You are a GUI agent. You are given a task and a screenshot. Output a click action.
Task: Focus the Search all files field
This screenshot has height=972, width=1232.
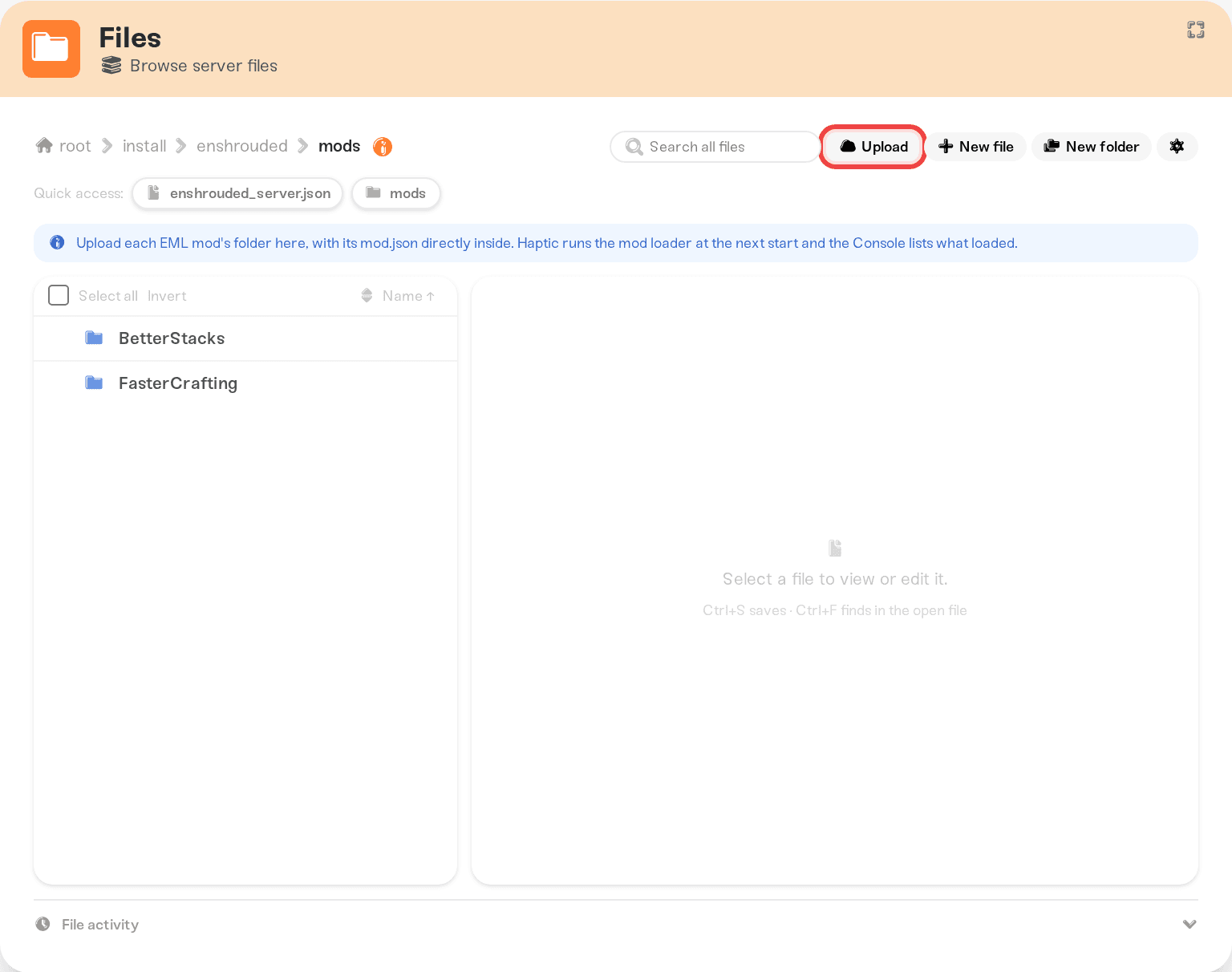[714, 147]
